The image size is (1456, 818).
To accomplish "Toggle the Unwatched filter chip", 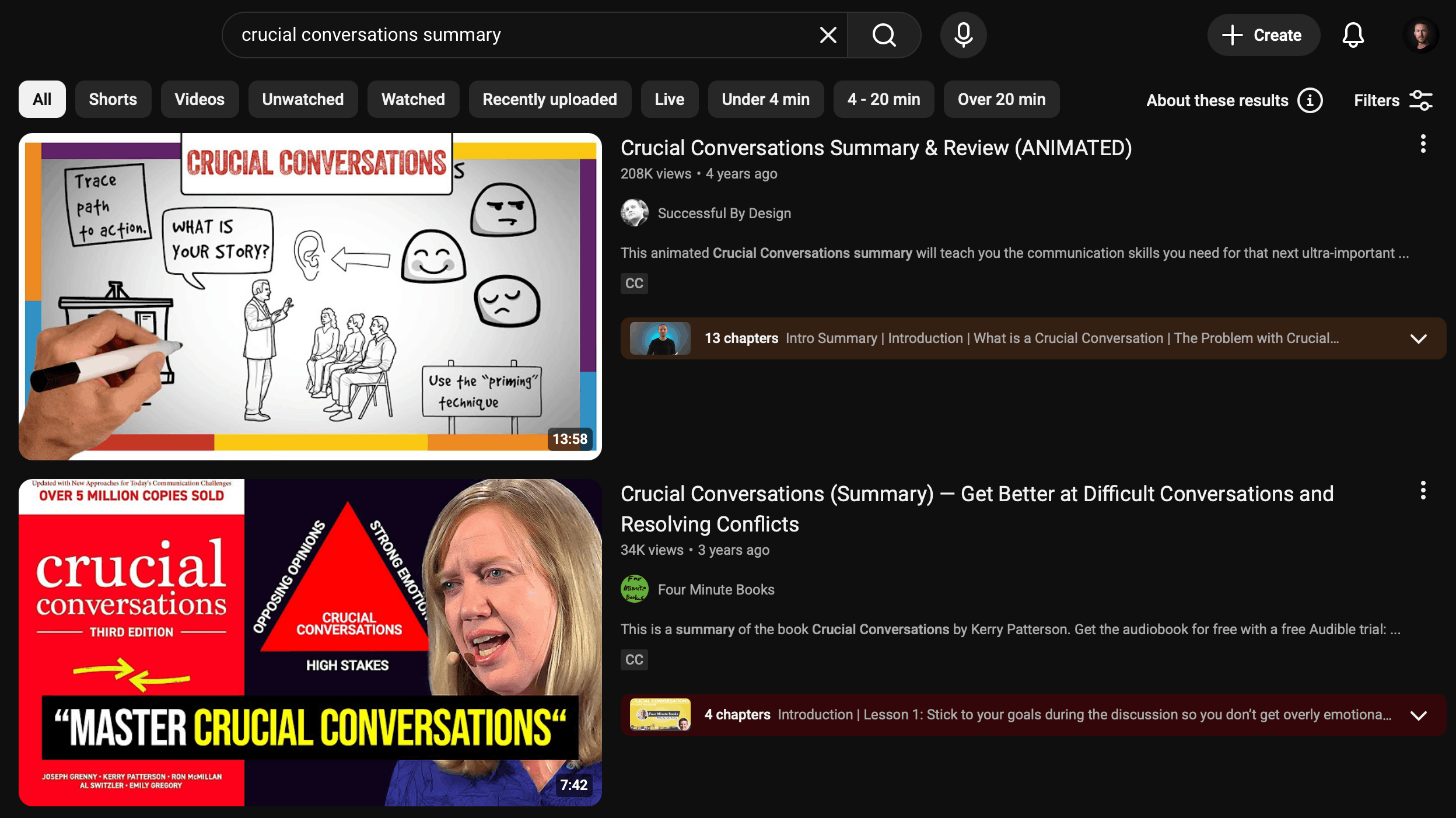I will point(303,99).
